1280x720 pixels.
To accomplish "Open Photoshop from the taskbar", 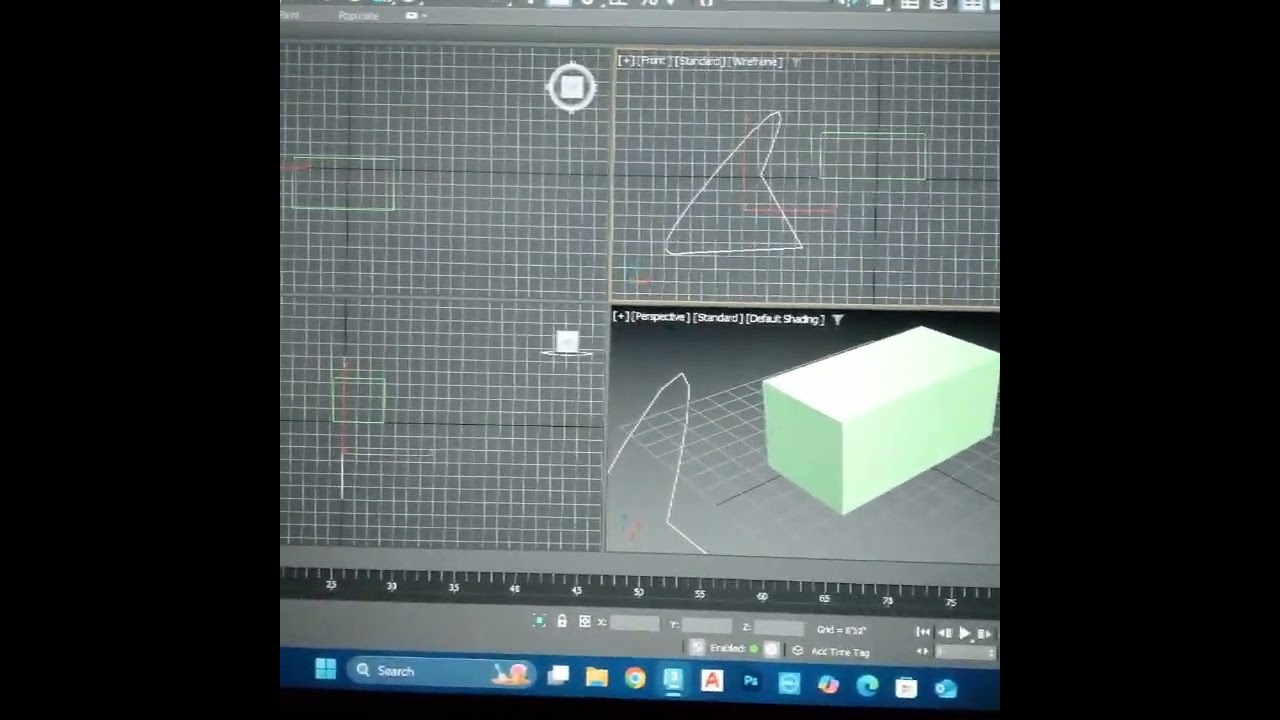I will point(750,683).
